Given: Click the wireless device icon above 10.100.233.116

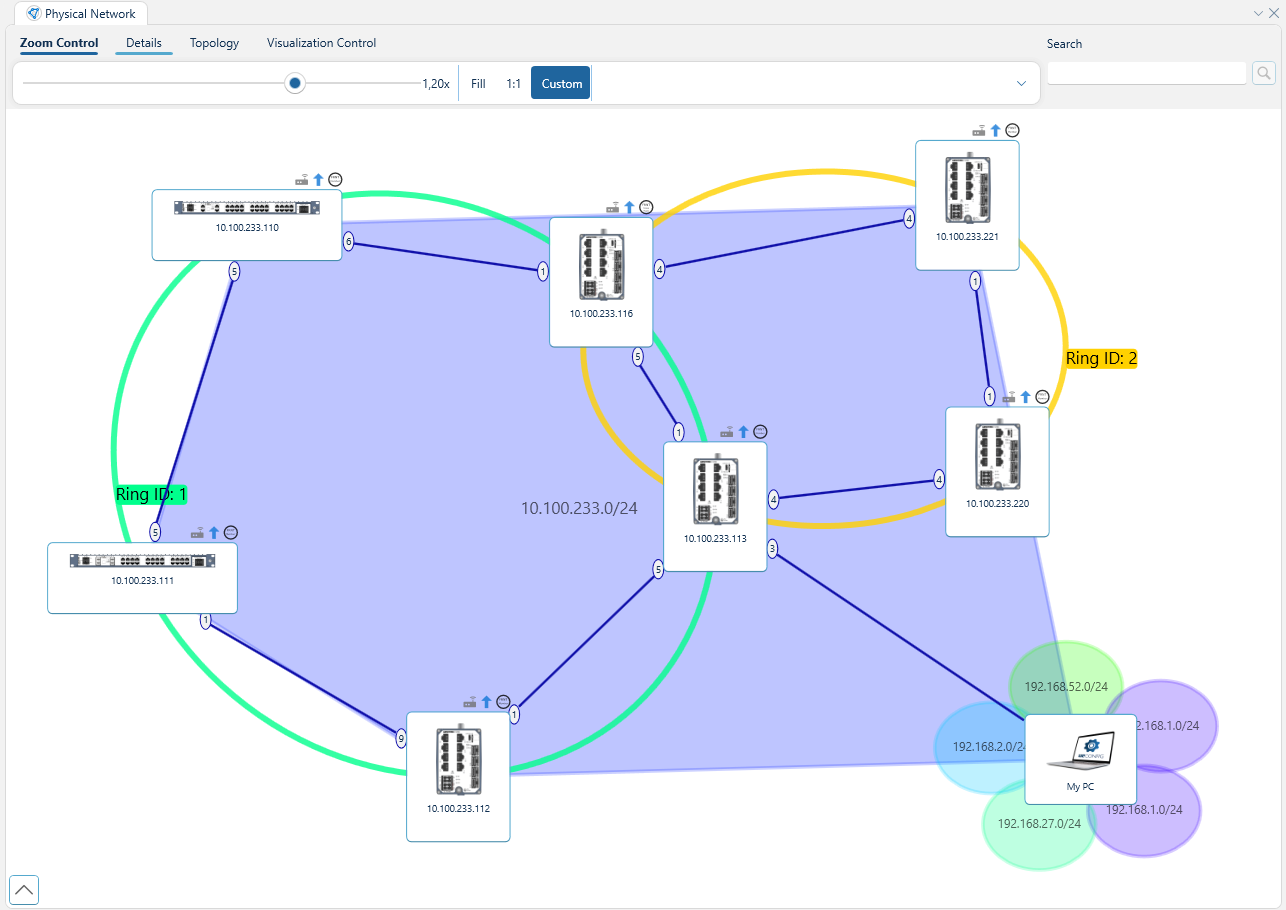Looking at the screenshot, I should pyautogui.click(x=610, y=207).
